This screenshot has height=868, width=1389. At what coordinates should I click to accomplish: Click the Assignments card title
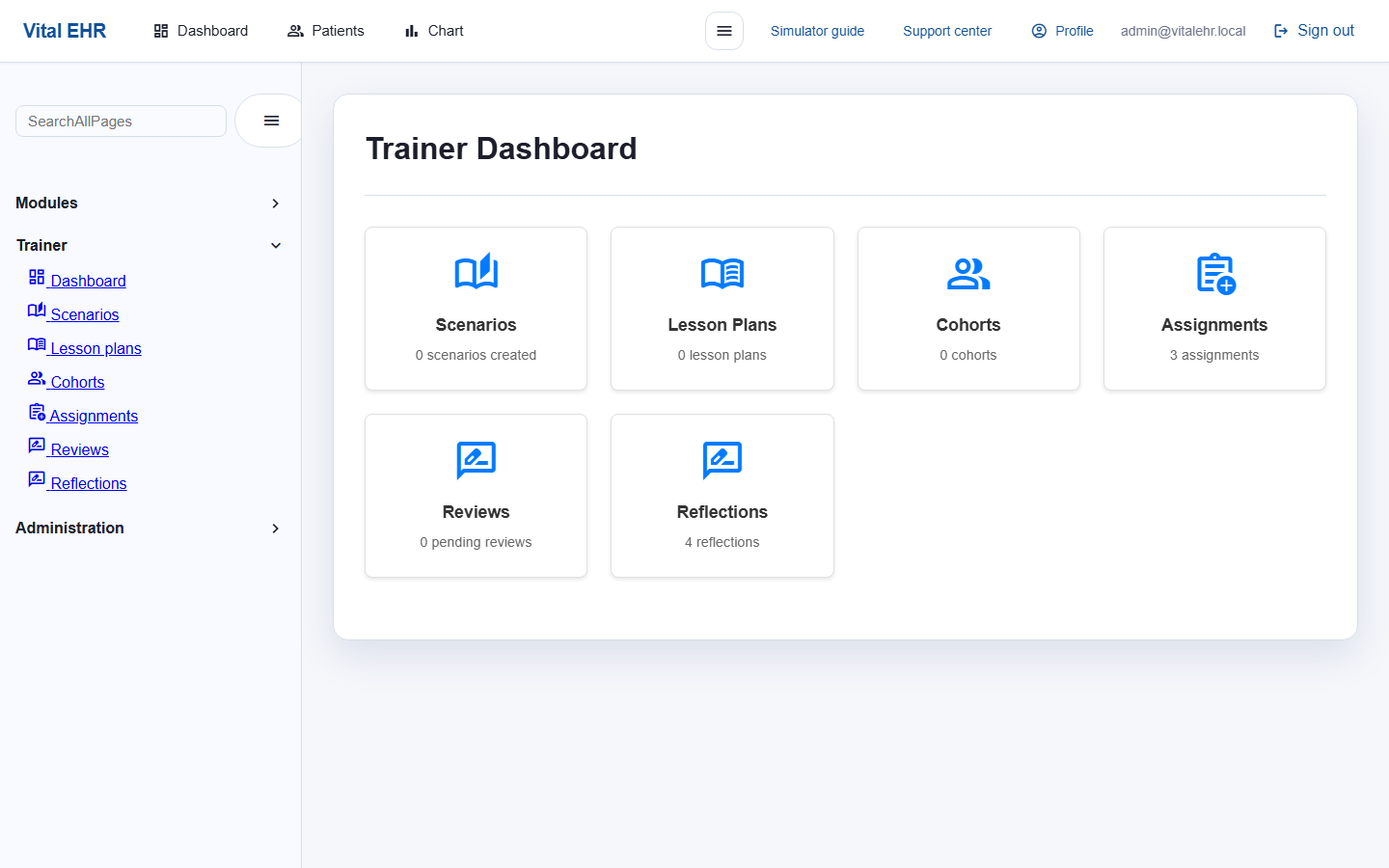pos(1214,325)
